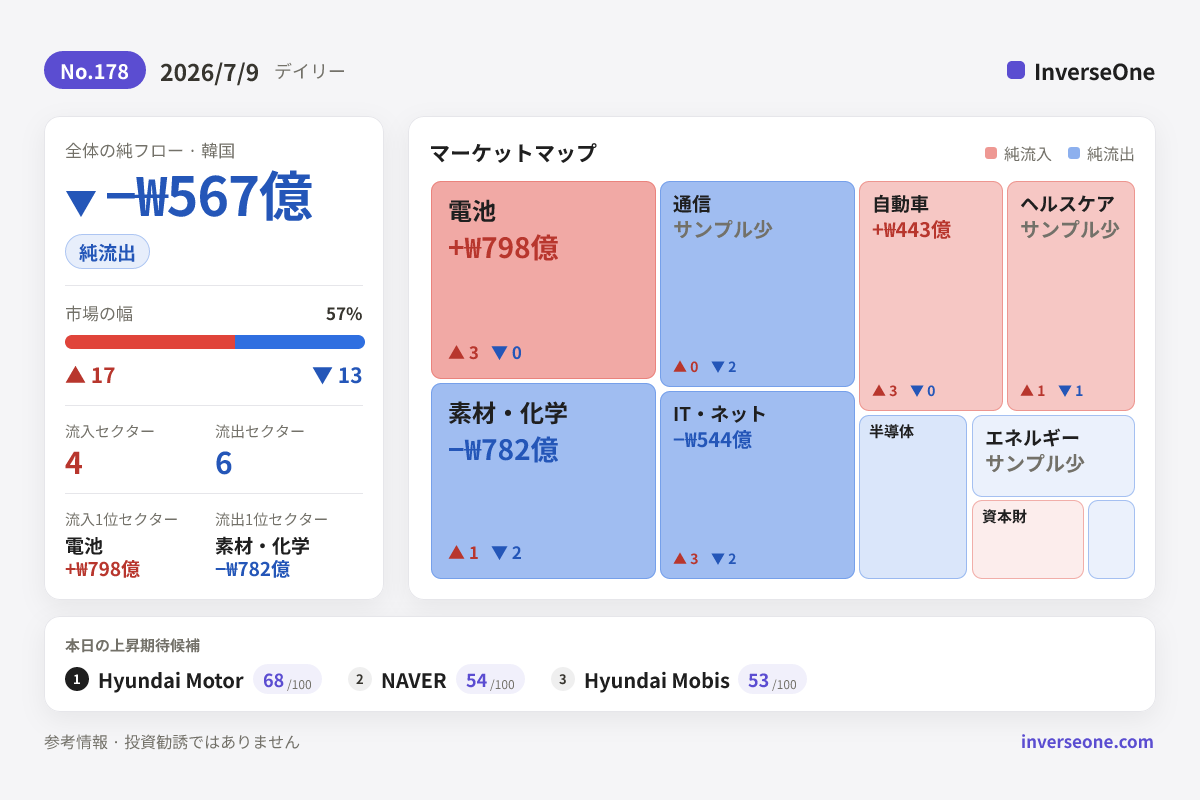Viewport: 1200px width, 800px height.
Task: Open the inverseone.com link
Action: click(x=1087, y=741)
